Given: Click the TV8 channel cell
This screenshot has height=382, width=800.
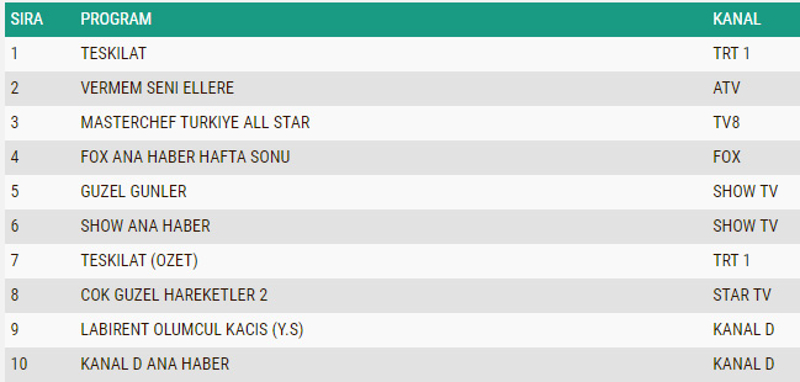Looking at the screenshot, I should [727, 123].
